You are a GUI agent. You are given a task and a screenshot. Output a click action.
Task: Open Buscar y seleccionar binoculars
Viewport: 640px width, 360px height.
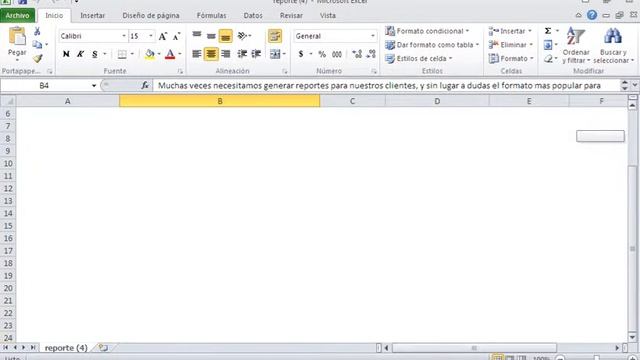point(613,46)
